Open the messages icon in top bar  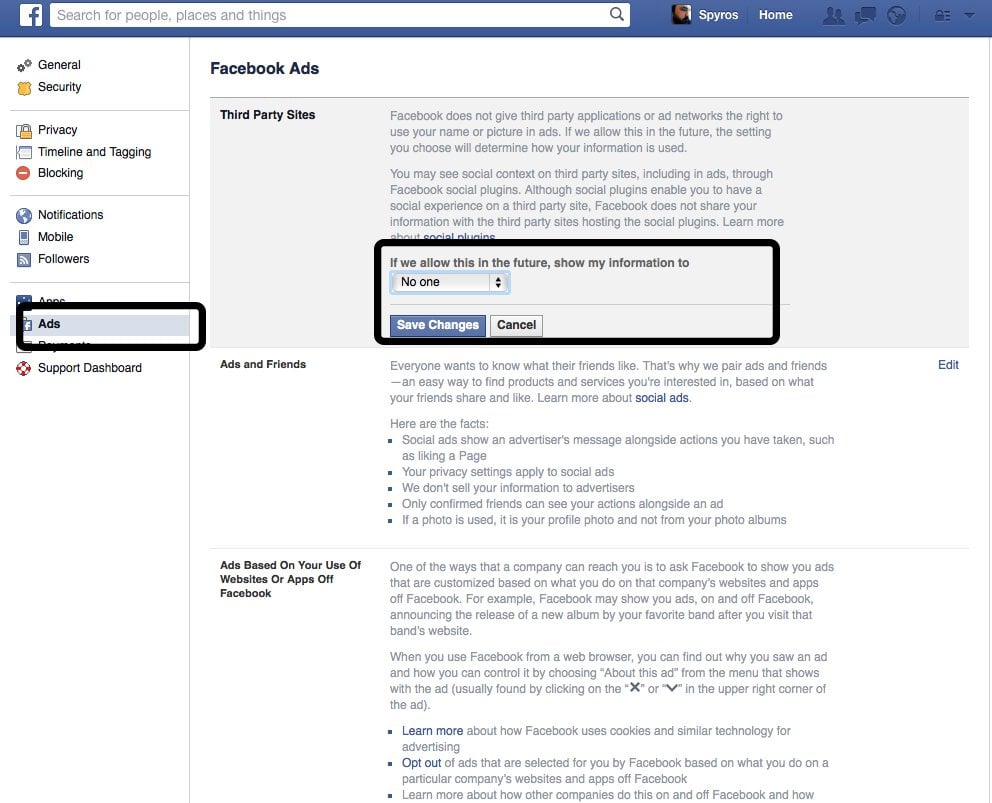pyautogui.click(x=865, y=15)
